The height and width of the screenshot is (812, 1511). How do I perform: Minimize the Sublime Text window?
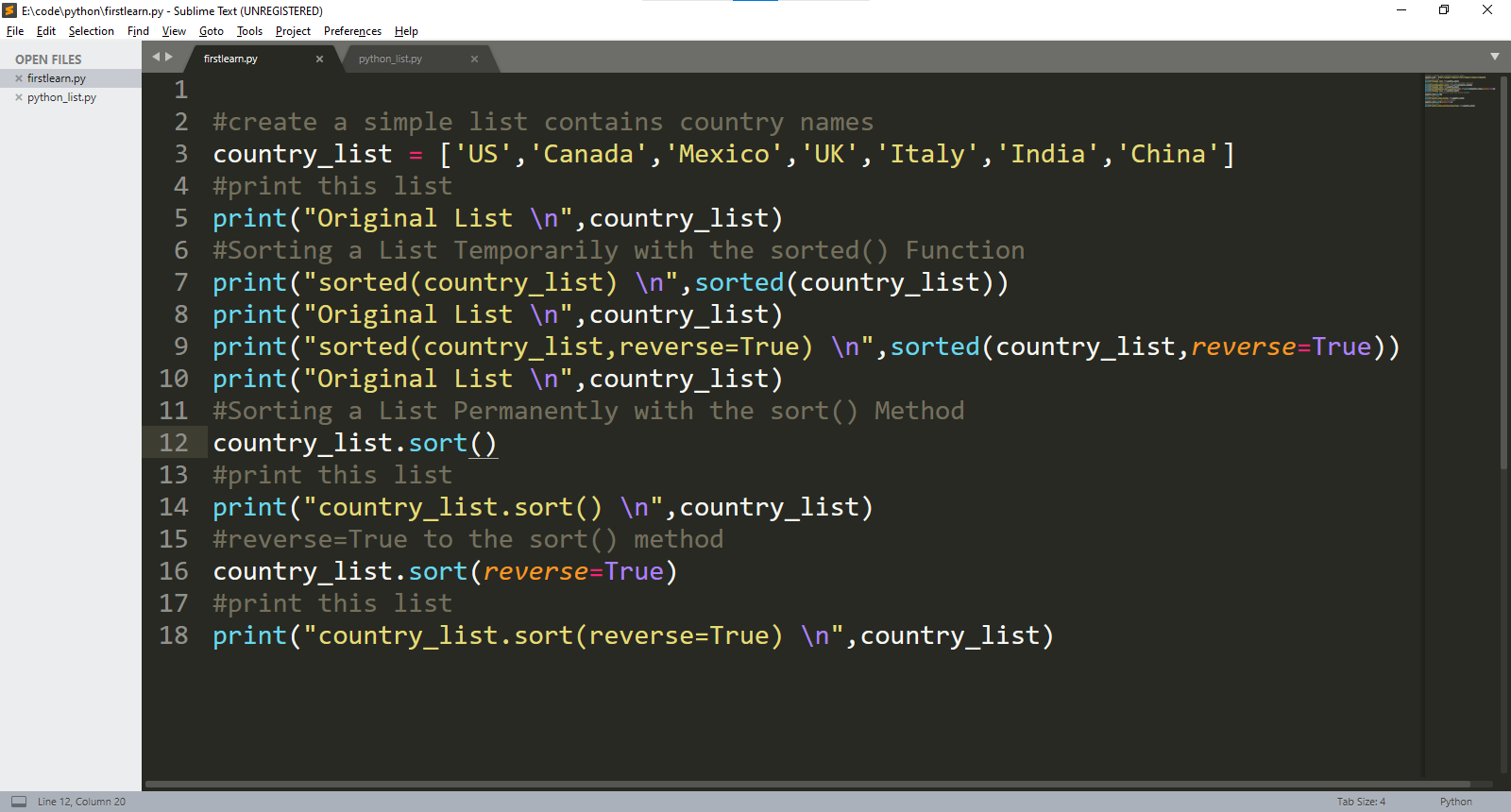click(1401, 10)
